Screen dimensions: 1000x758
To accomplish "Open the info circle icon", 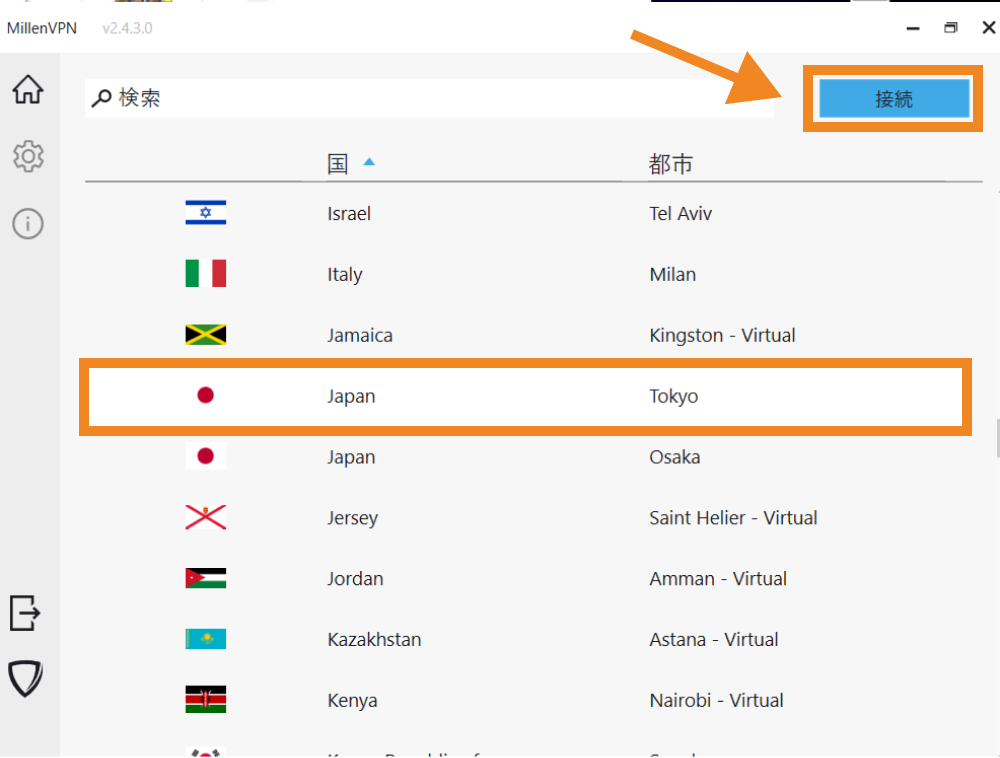I will click(x=28, y=223).
